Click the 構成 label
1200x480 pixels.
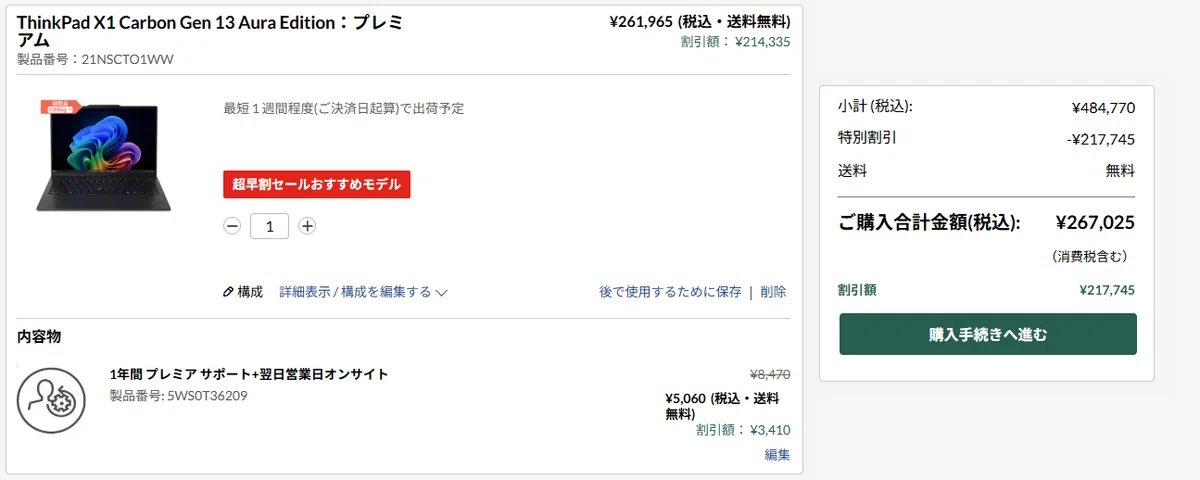click(250, 292)
